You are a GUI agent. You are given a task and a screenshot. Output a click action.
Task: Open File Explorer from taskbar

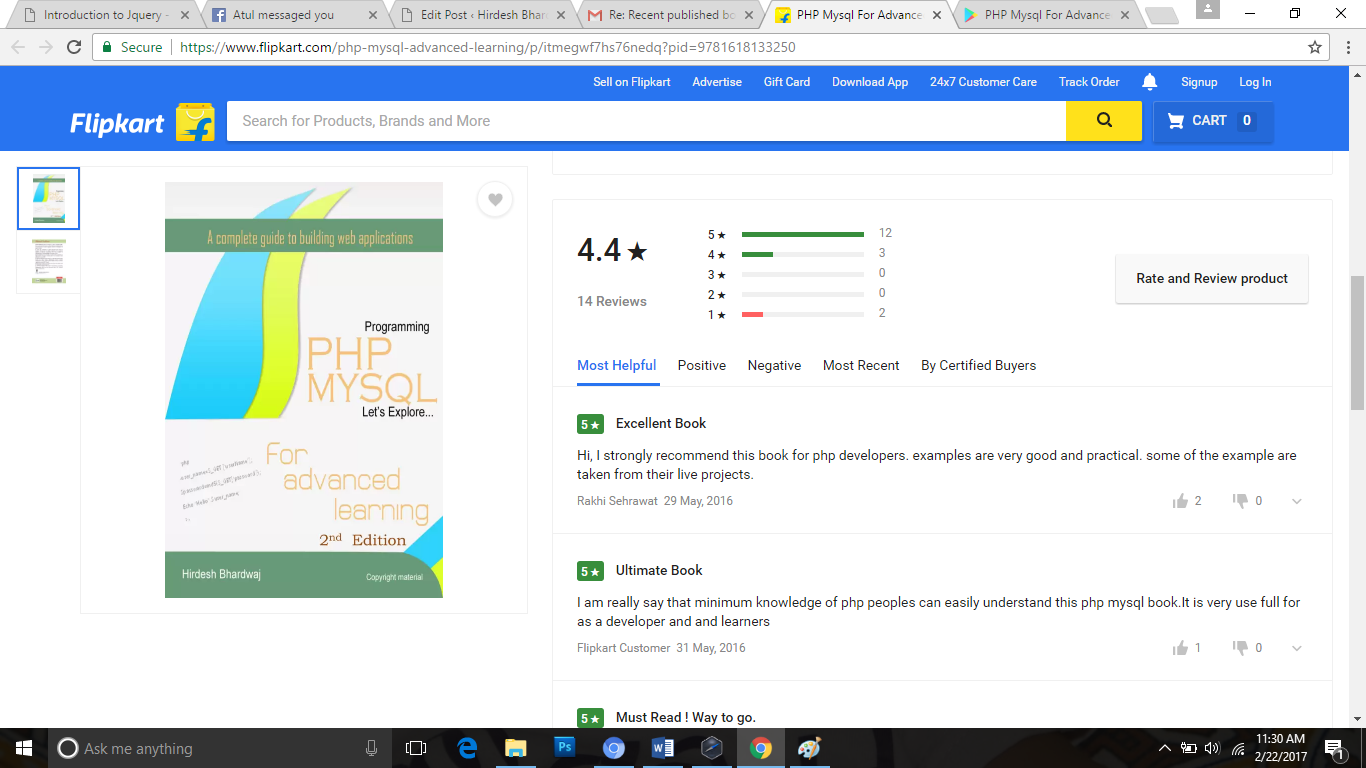point(515,748)
